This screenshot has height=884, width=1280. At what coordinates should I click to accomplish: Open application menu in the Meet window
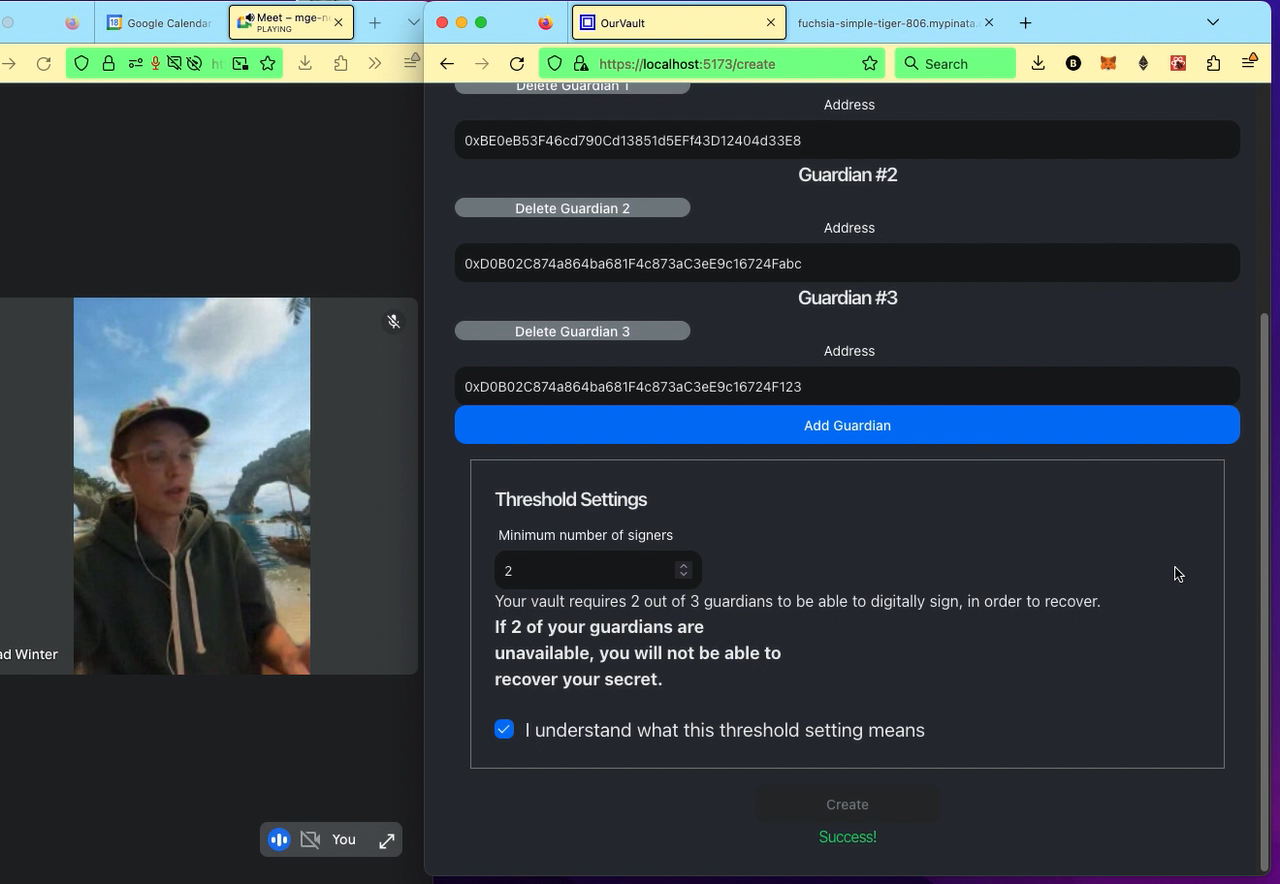pos(411,63)
